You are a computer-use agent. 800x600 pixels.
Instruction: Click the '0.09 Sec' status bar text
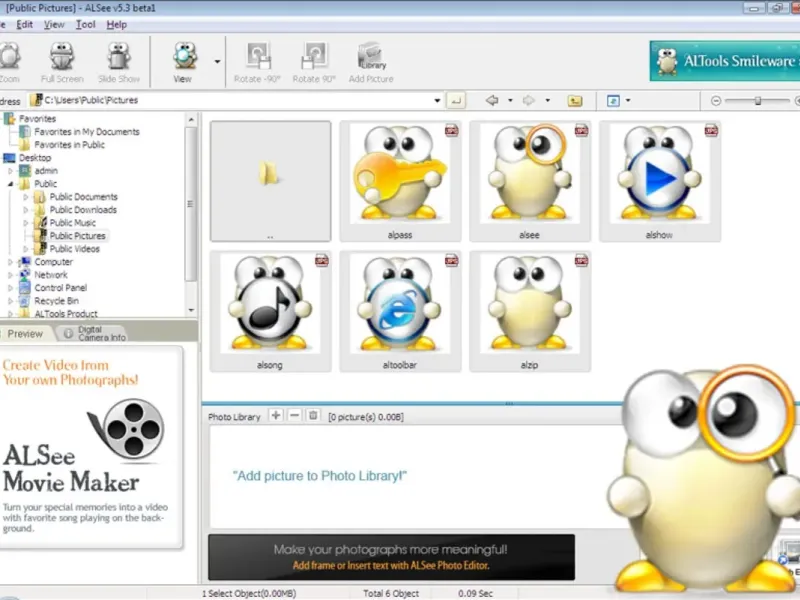tap(475, 593)
